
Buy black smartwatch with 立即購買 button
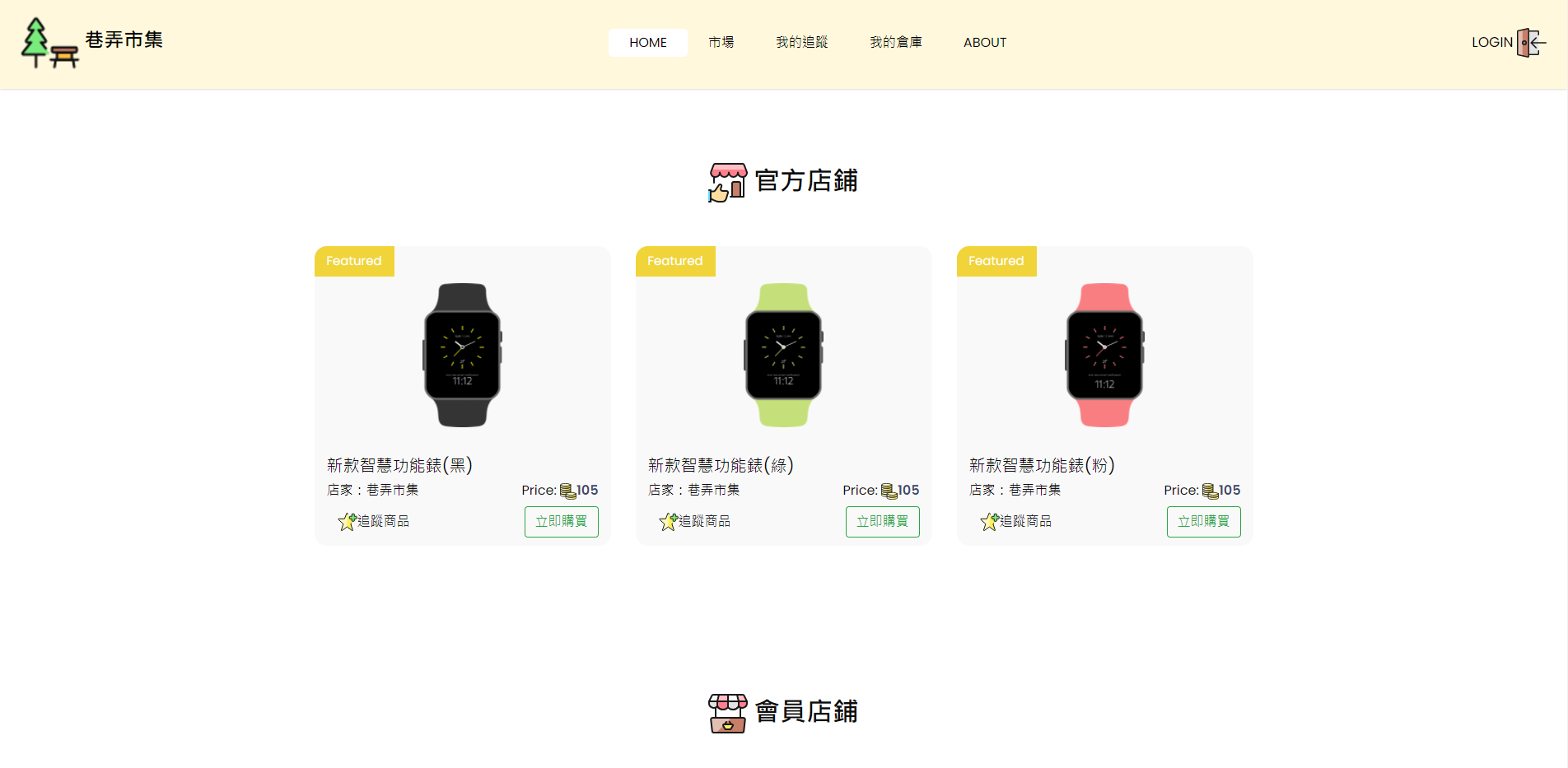[562, 522]
